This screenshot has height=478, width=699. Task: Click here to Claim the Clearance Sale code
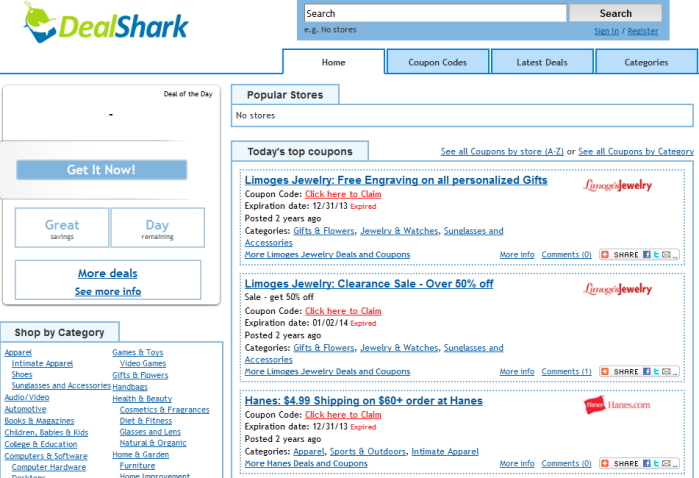[343, 311]
